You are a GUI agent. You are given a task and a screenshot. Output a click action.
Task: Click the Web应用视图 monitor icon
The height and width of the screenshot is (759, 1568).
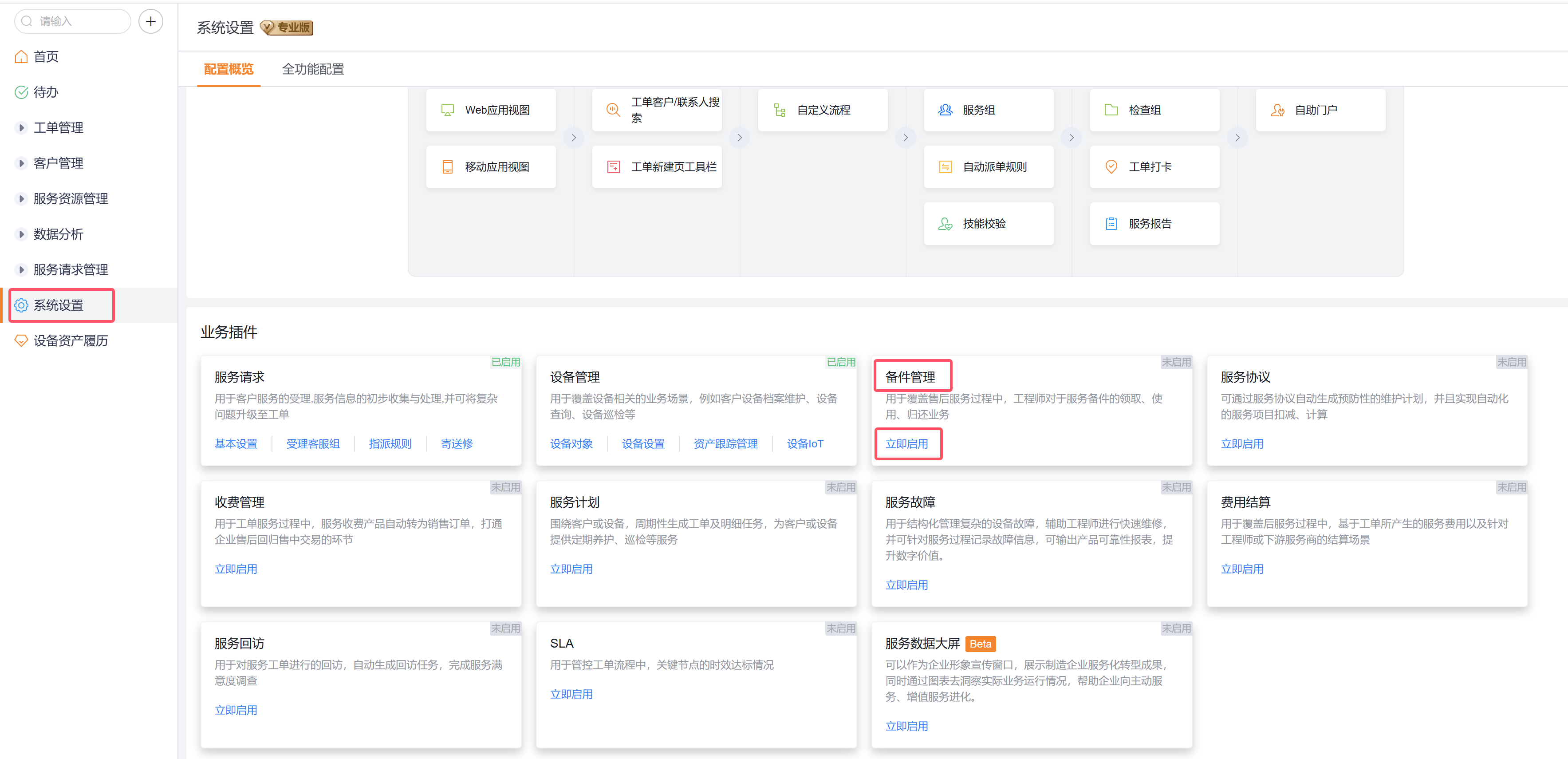pyautogui.click(x=447, y=110)
